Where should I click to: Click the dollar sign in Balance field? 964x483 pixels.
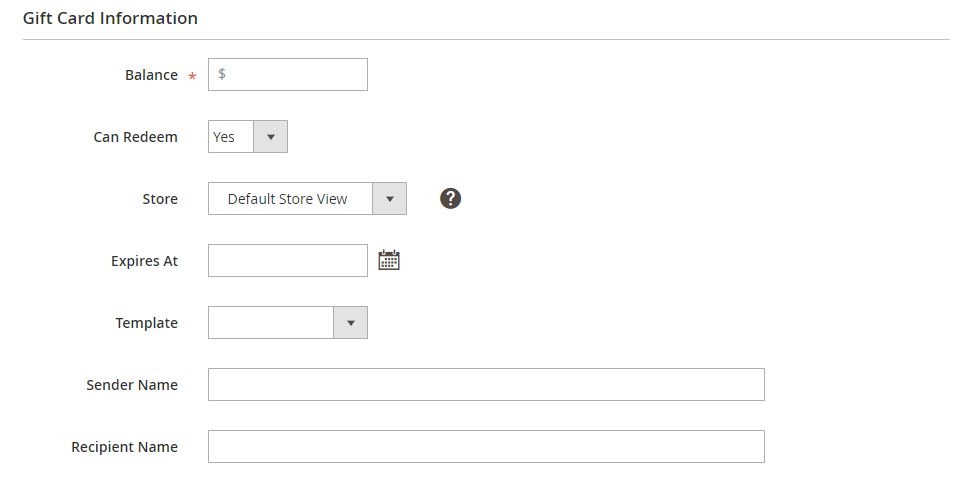pyautogui.click(x=222, y=74)
